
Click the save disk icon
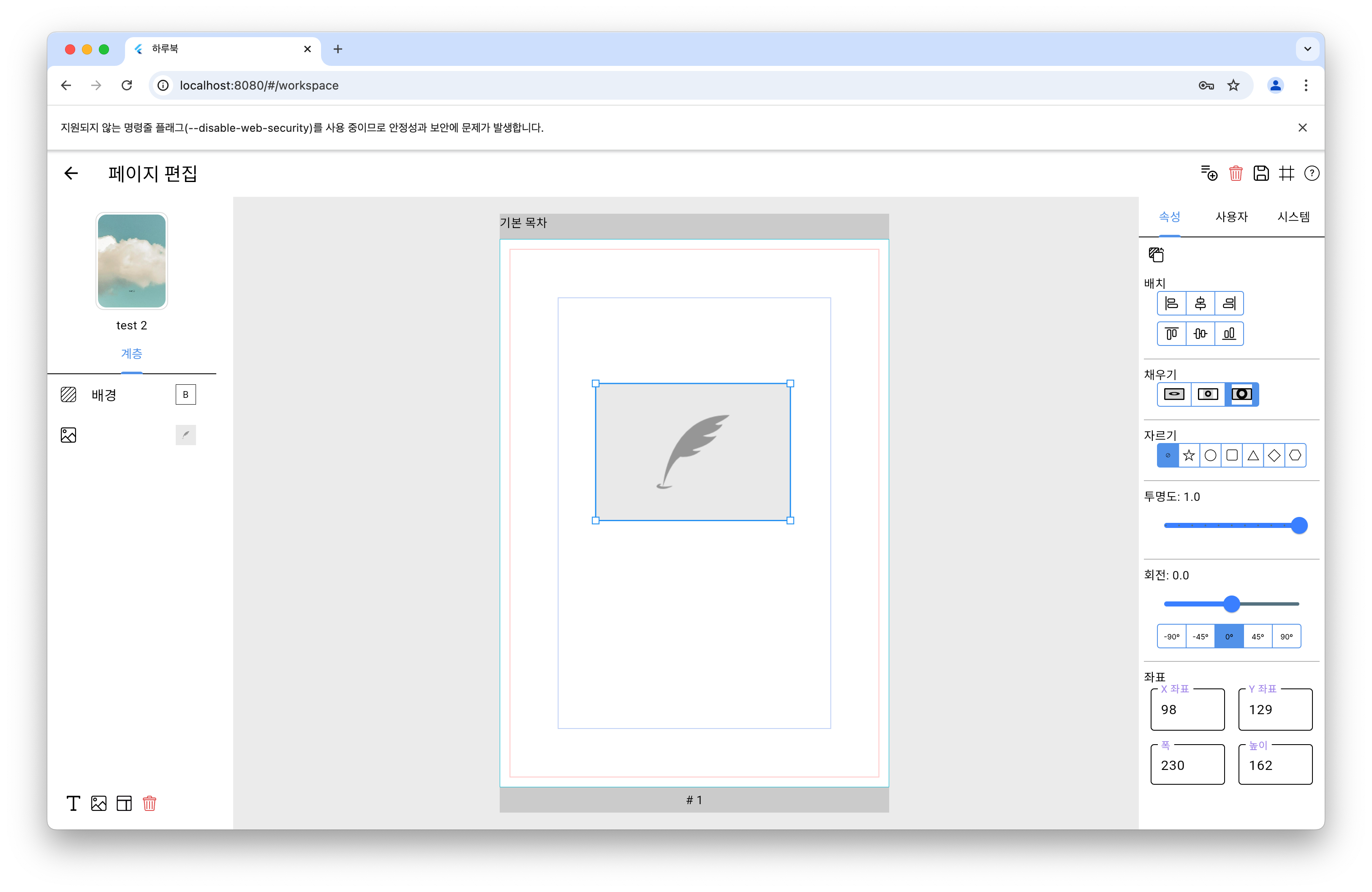pyautogui.click(x=1261, y=174)
